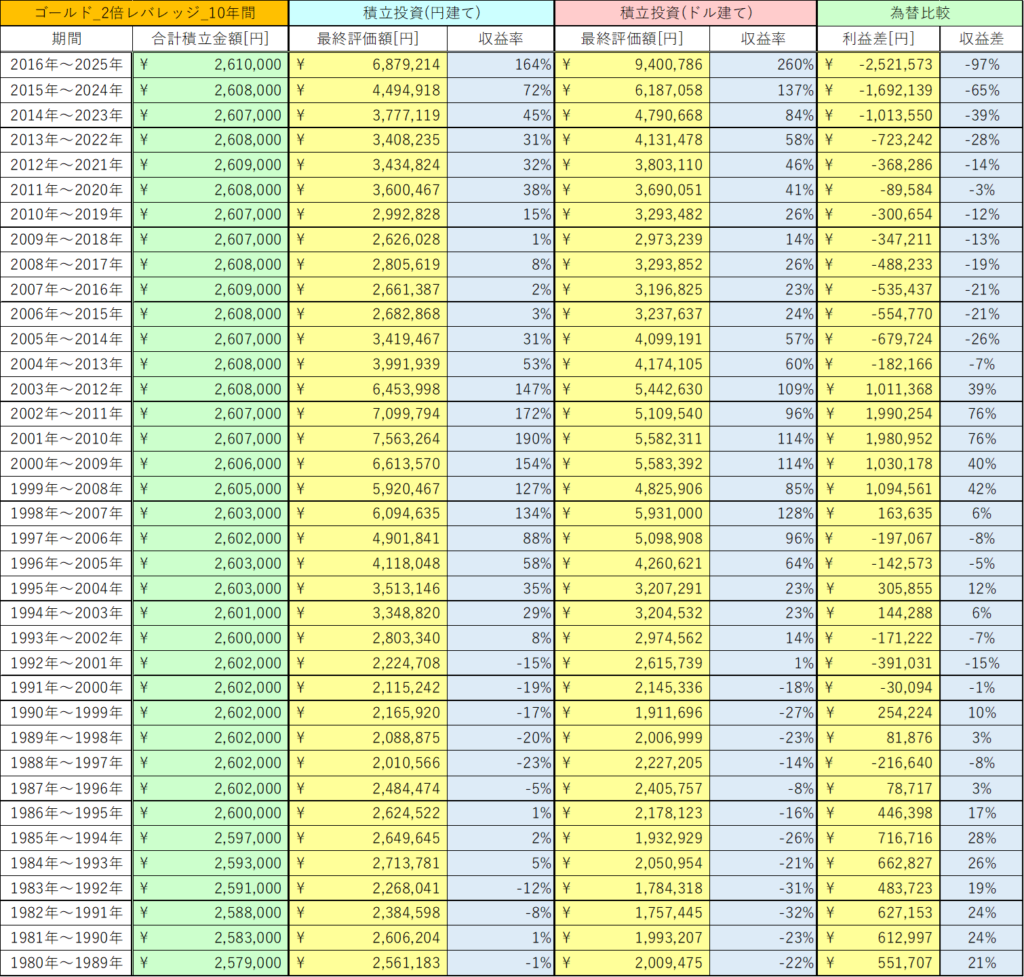Select the 2,610,000 total contribution cell
Image resolution: width=1024 pixels, height=977 pixels.
tap(210, 65)
